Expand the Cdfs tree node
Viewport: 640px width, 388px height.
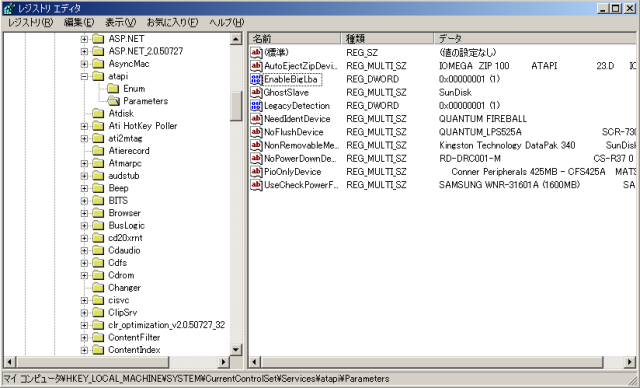[84, 263]
